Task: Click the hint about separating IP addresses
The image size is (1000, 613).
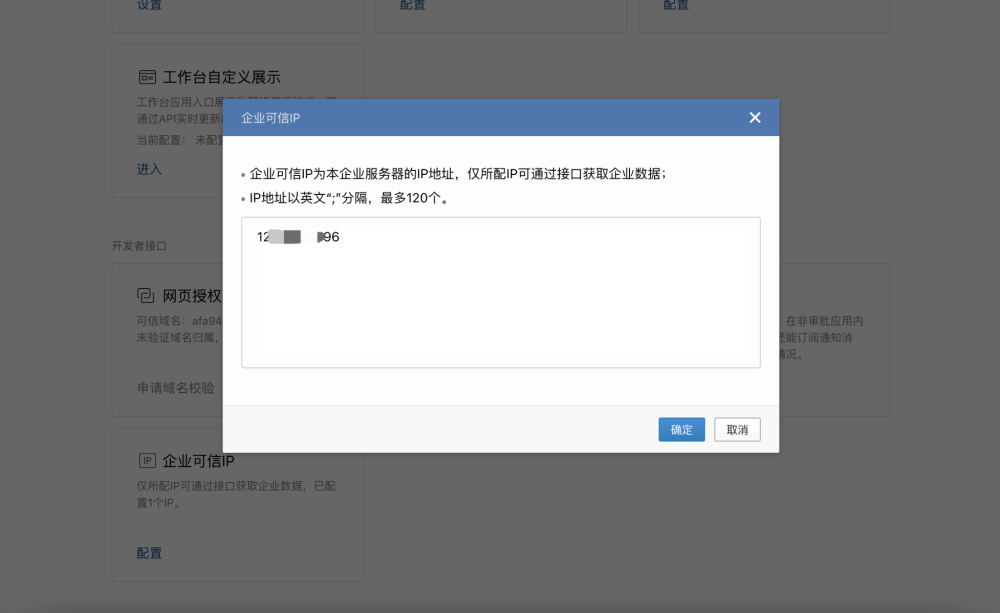Action: (349, 198)
